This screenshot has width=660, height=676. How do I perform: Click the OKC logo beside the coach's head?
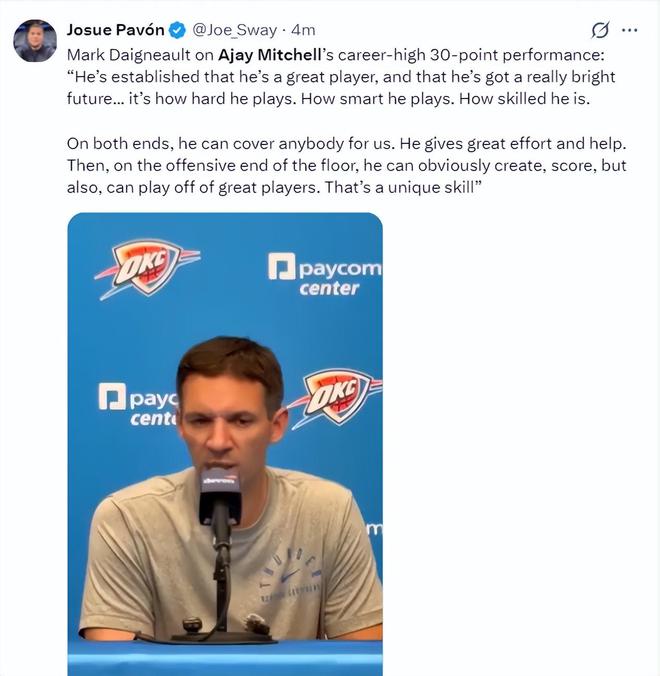coord(336,397)
